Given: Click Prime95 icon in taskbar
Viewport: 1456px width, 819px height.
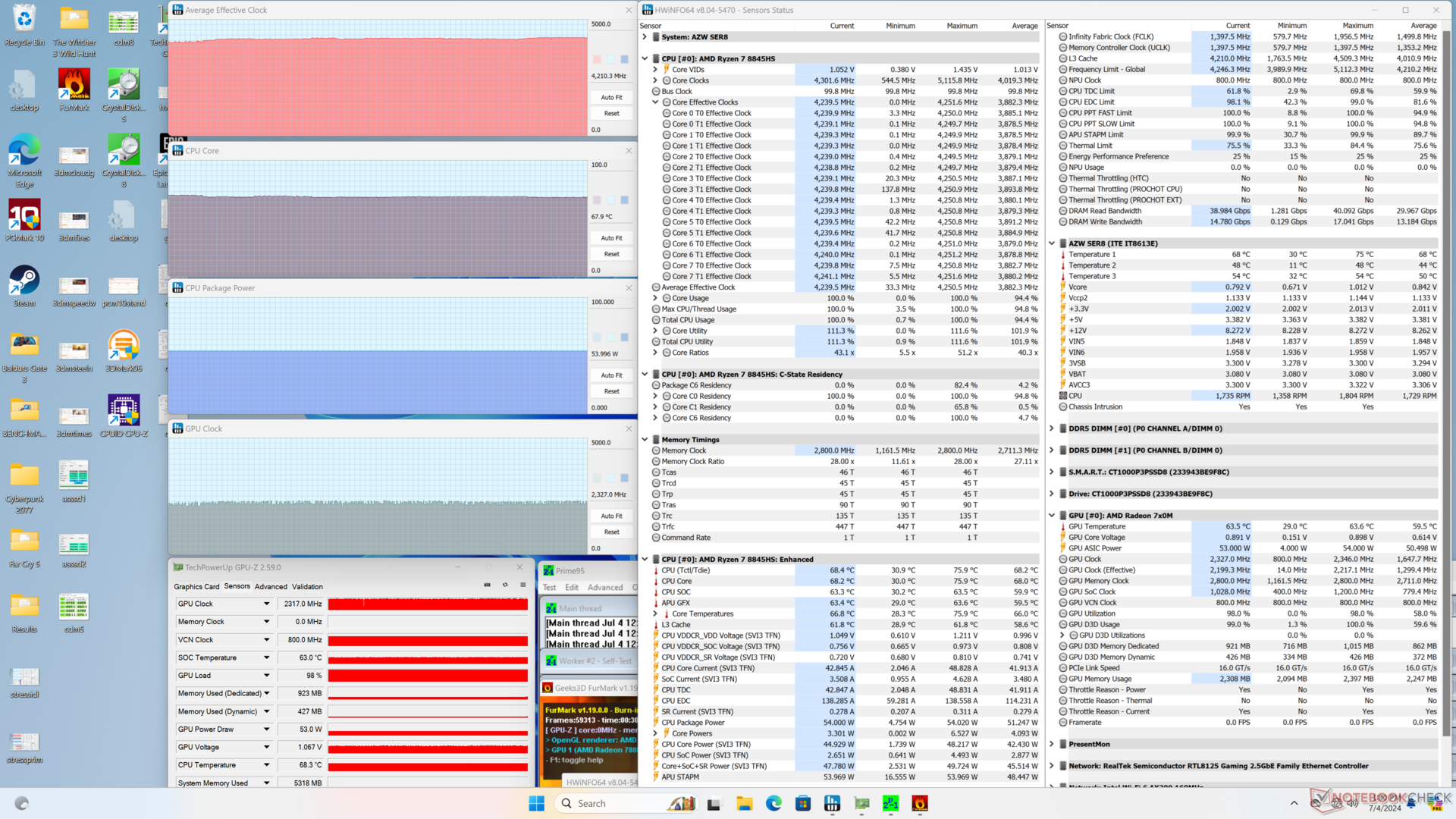Looking at the screenshot, I should pyautogui.click(x=891, y=803).
